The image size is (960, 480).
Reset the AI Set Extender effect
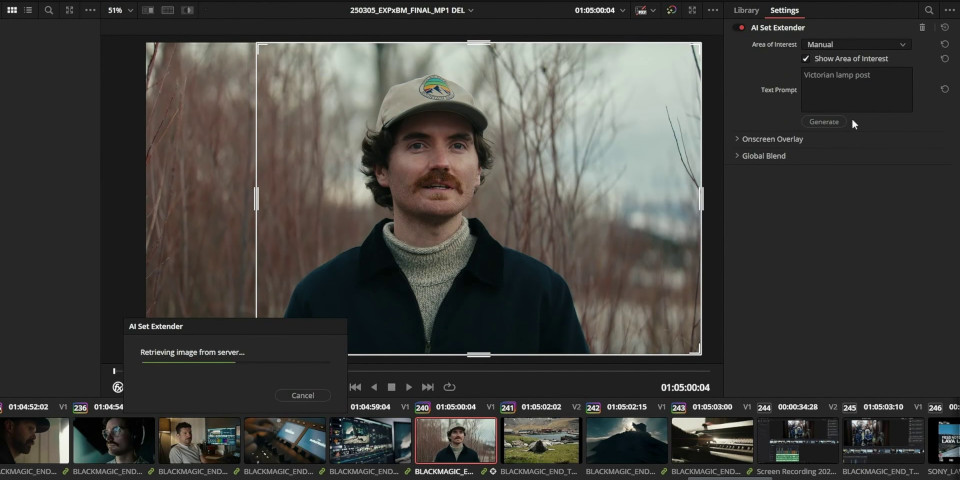[945, 28]
